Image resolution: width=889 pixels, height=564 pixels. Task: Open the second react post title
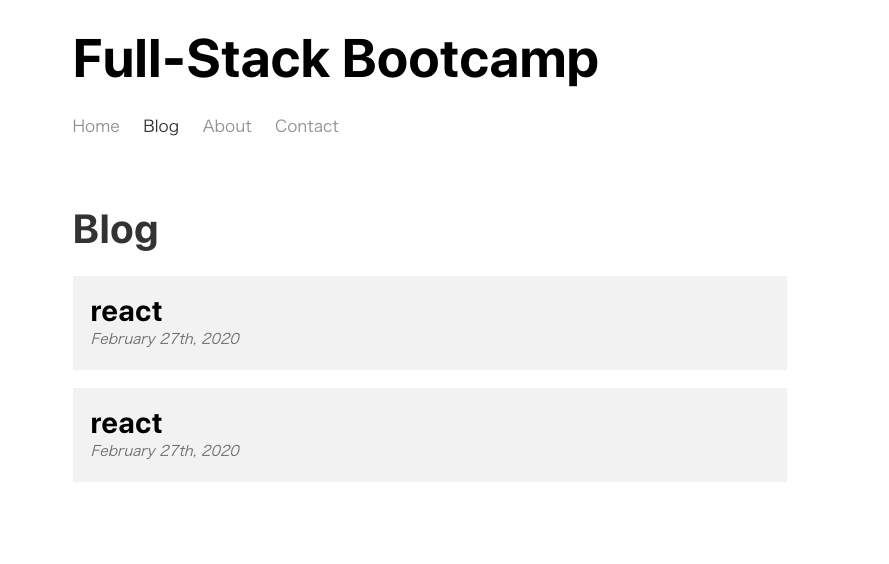[126, 424]
